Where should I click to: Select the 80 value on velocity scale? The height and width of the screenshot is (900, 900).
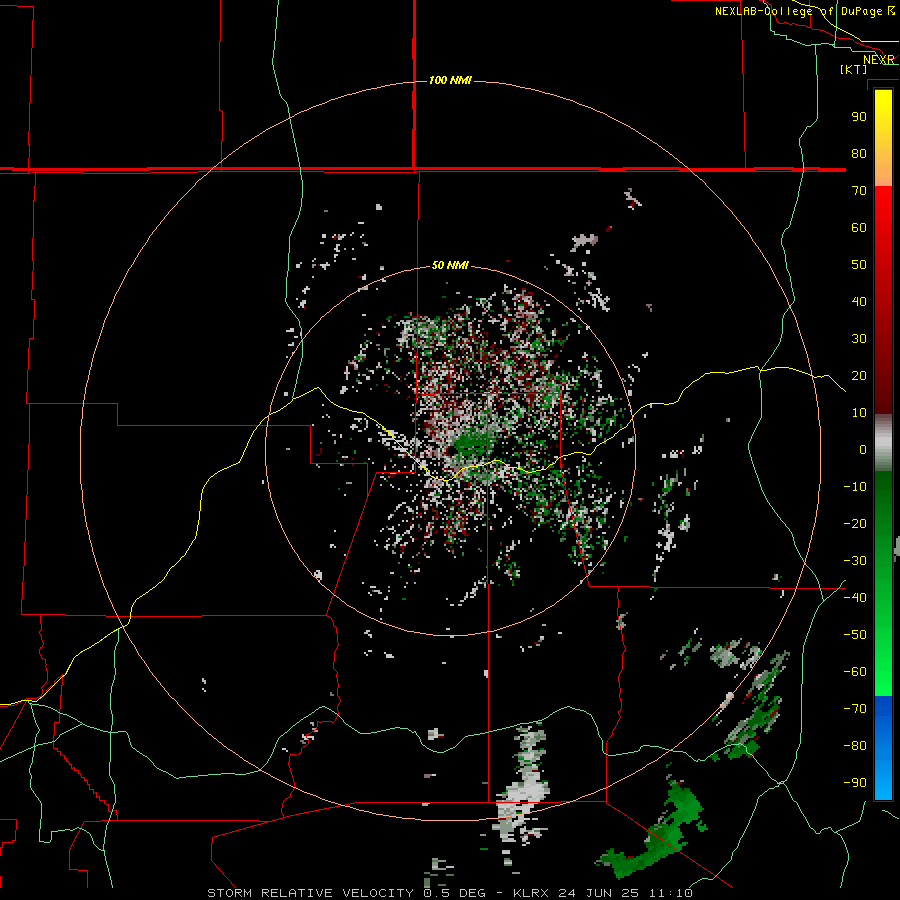tap(859, 154)
